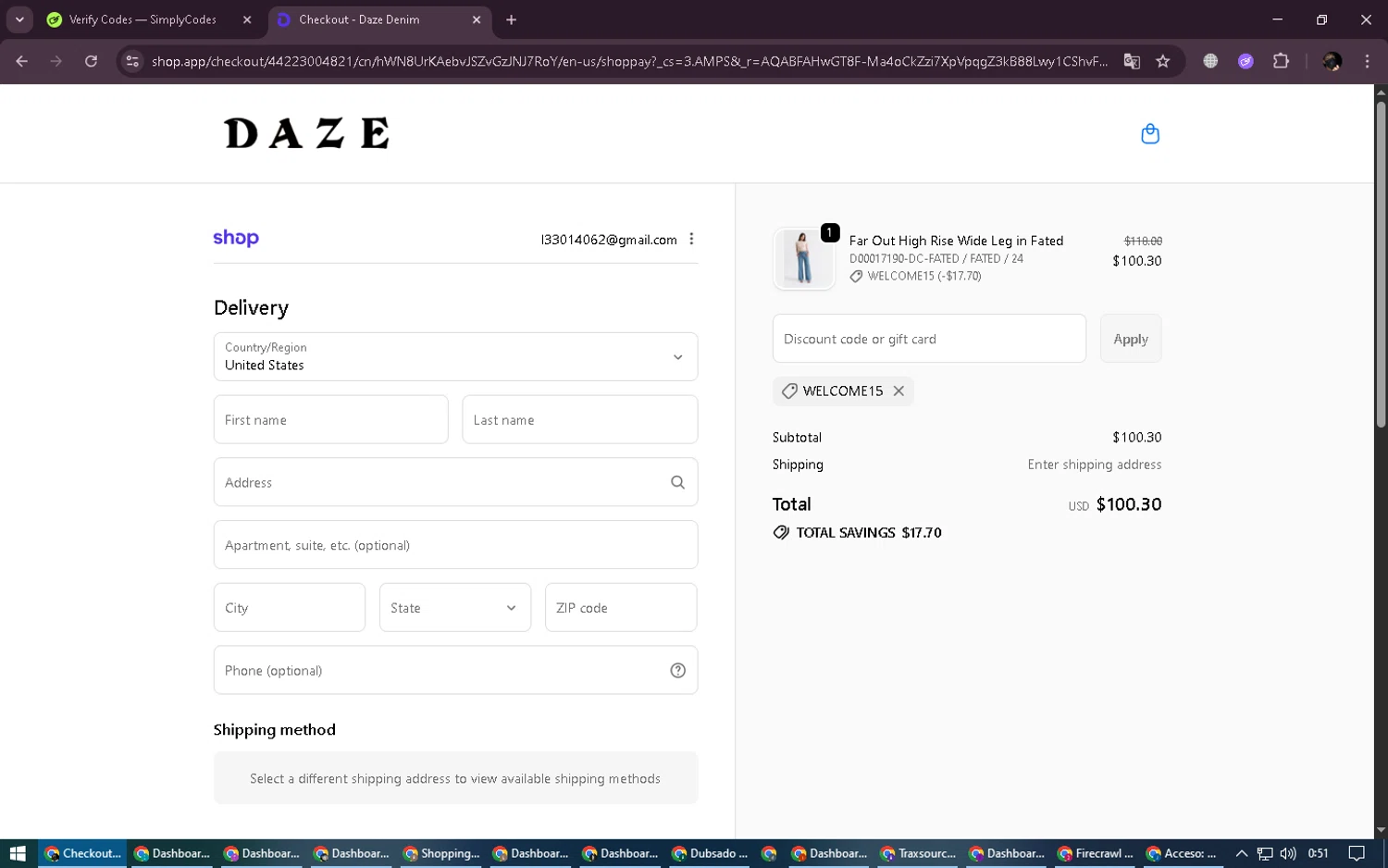Open Chrome three-dot menu
This screenshot has width=1388, height=868.
pos(1367,61)
